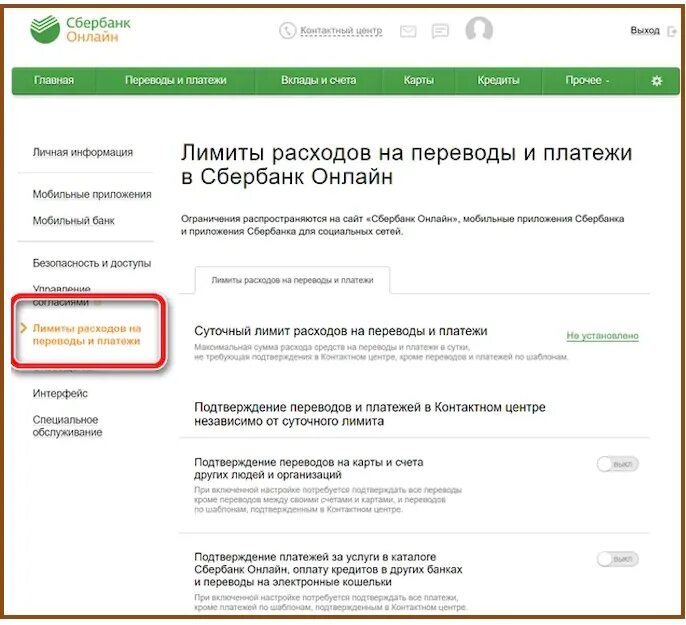Click the logout door icon
The height and width of the screenshot is (625, 686).
point(672,31)
